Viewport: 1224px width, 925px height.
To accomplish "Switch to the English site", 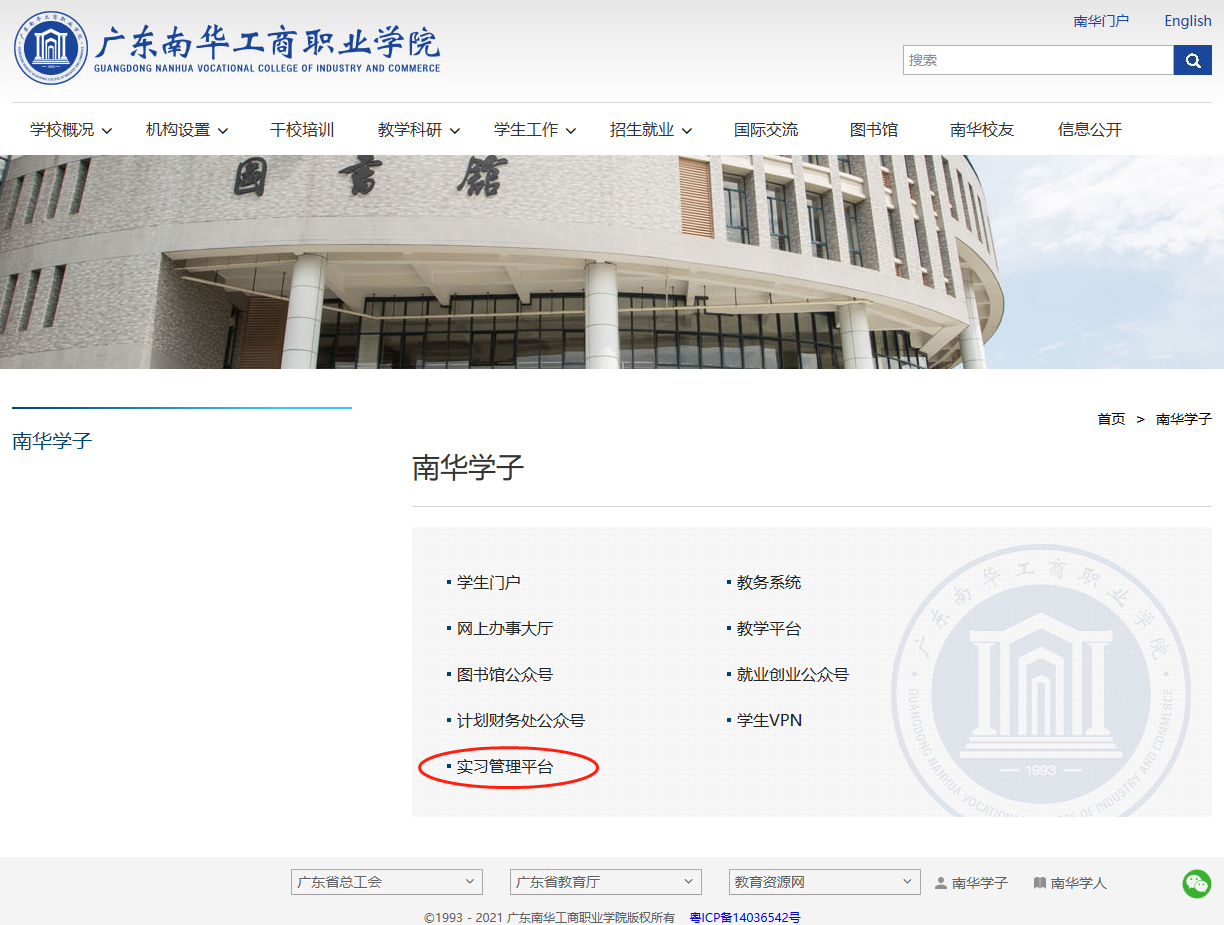I will click(x=1187, y=21).
